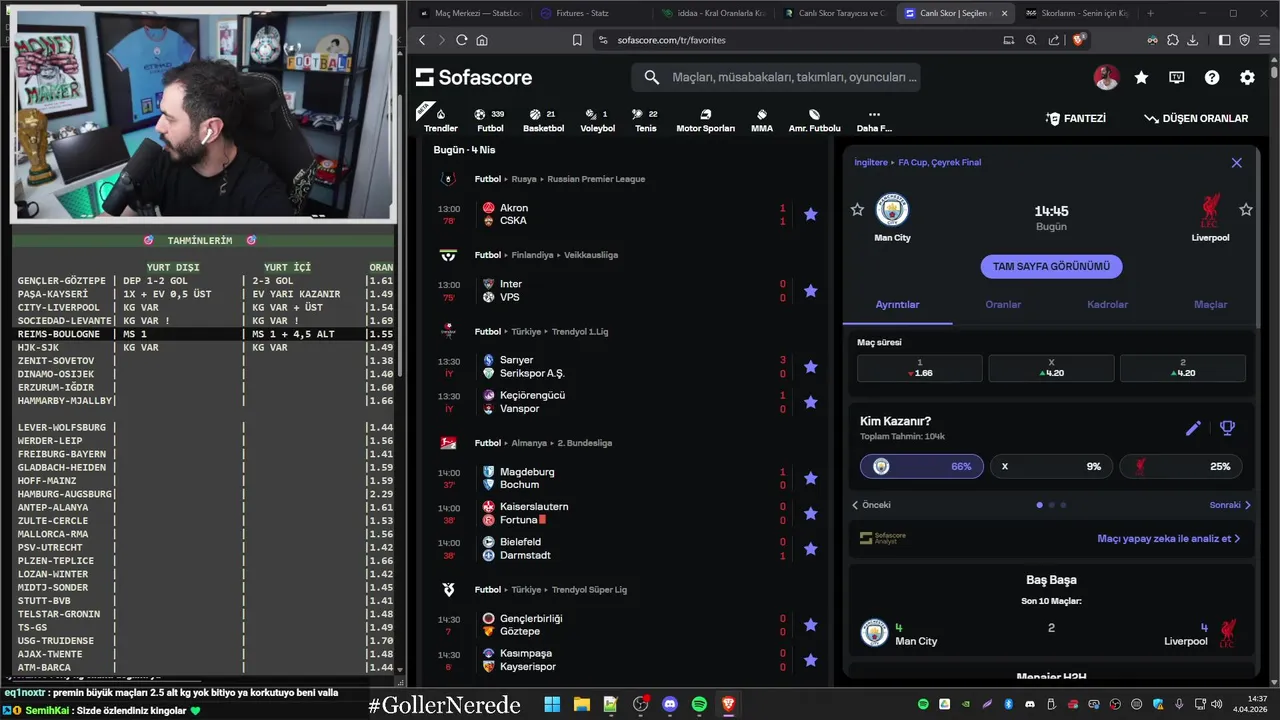Open the Windows Start menu
Screen dimensions: 1280x720
pos(552,705)
